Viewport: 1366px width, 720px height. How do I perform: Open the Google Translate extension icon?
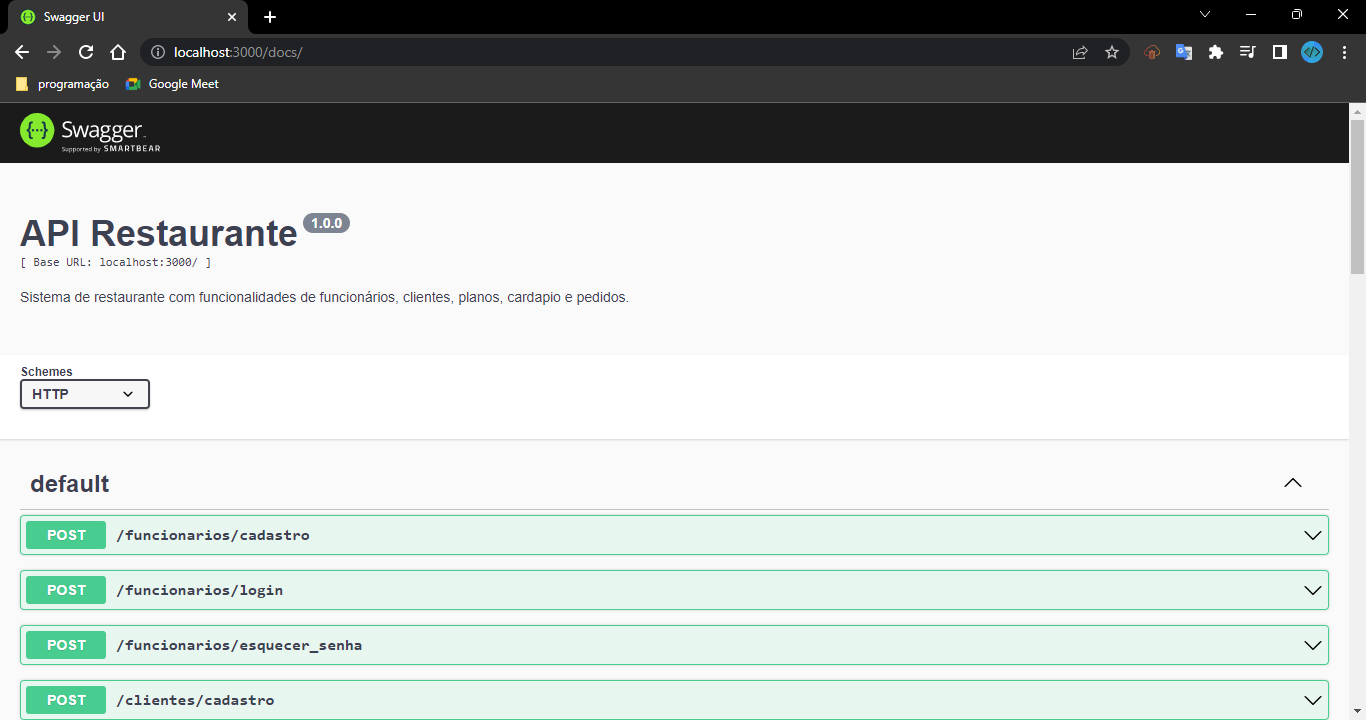click(1183, 51)
